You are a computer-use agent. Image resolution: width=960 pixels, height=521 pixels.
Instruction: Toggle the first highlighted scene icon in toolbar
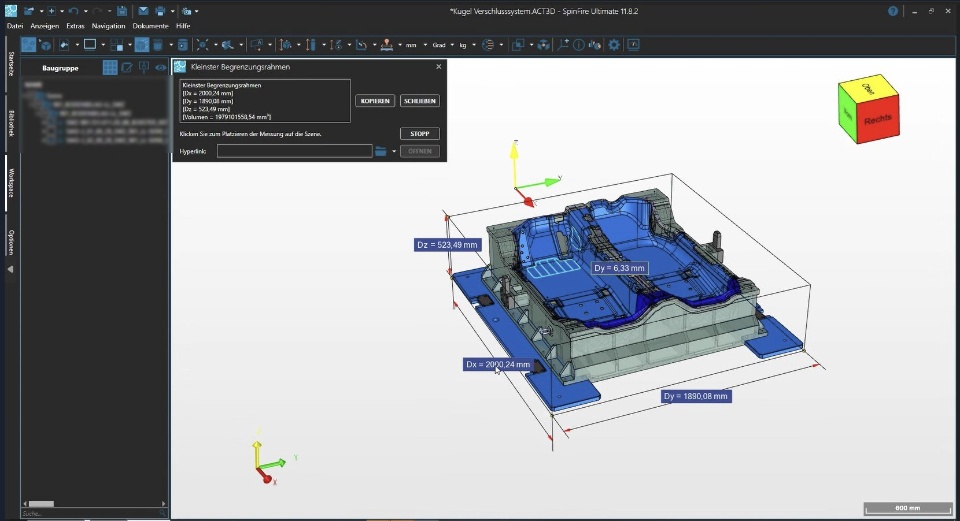tap(28, 45)
